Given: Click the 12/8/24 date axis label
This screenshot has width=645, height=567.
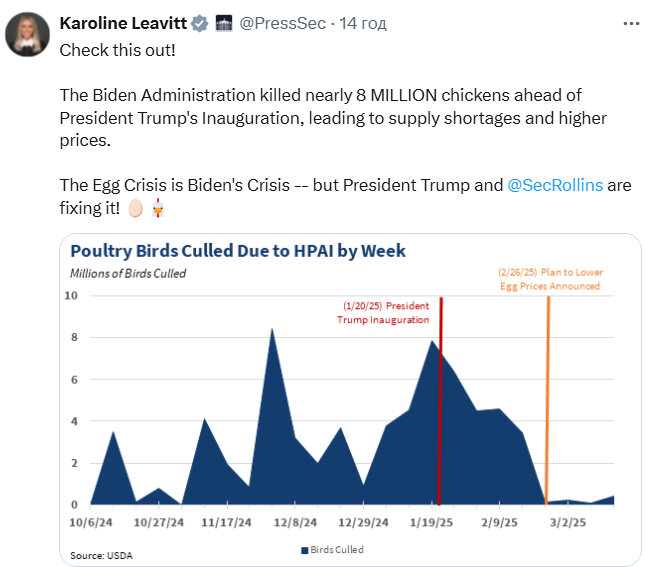Looking at the screenshot, I should (295, 522).
